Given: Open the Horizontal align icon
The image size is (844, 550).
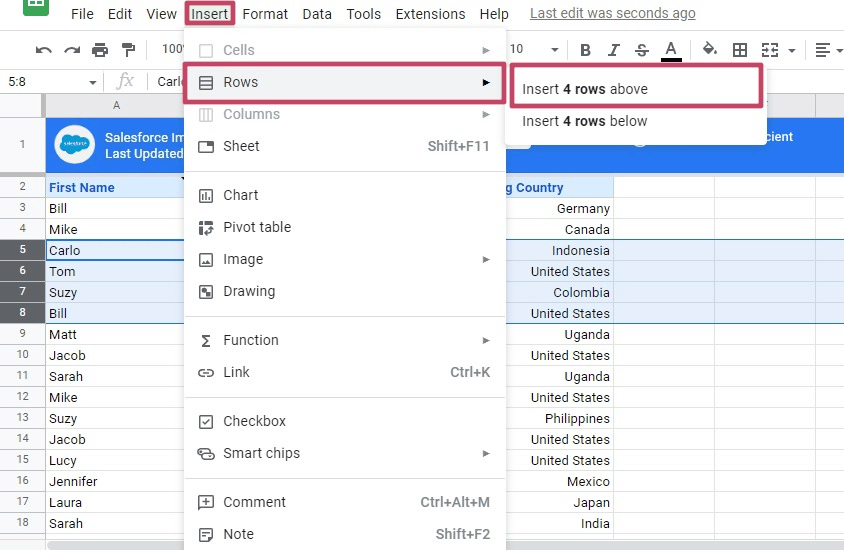Looking at the screenshot, I should [822, 50].
